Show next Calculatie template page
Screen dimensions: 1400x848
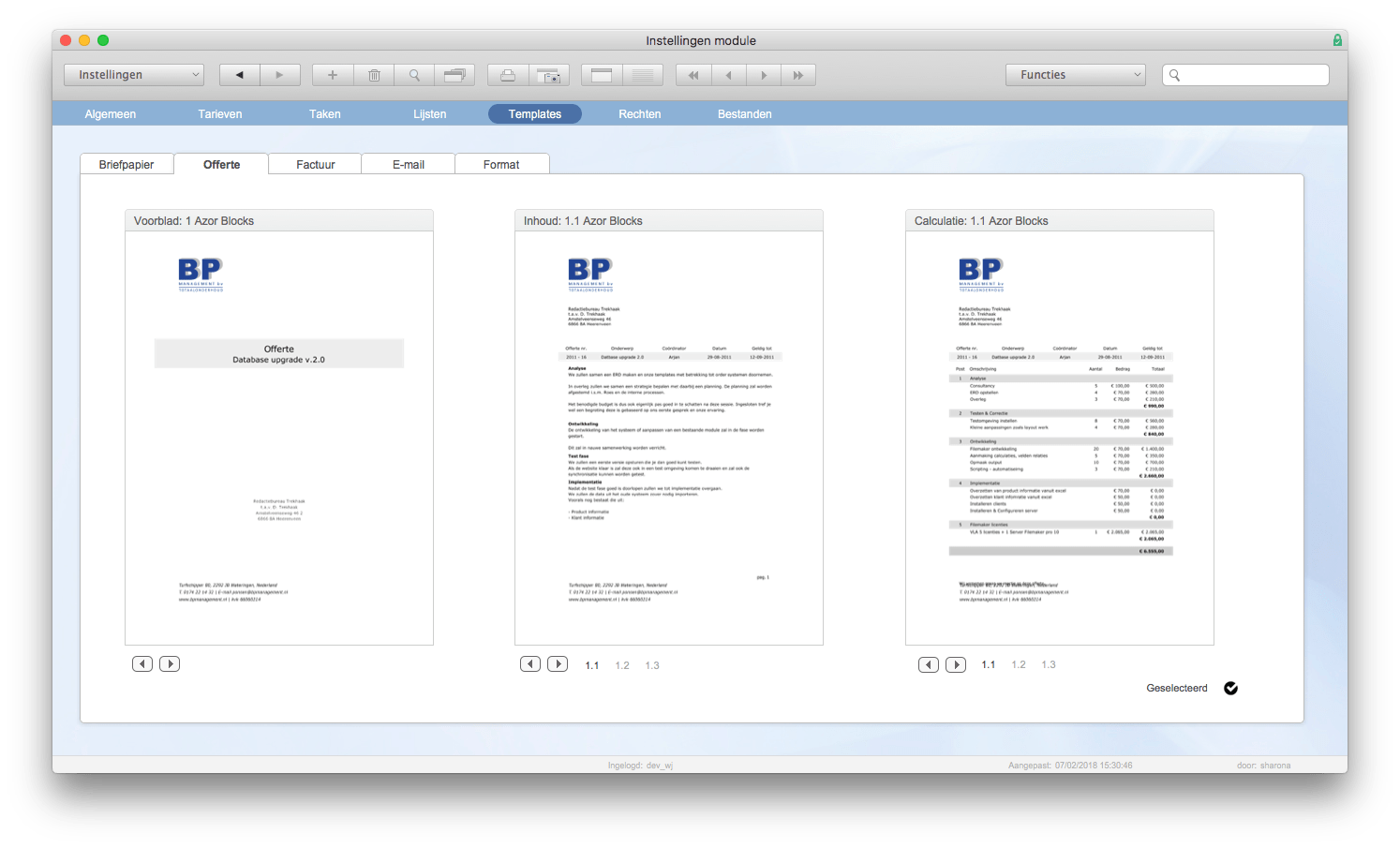point(956,664)
